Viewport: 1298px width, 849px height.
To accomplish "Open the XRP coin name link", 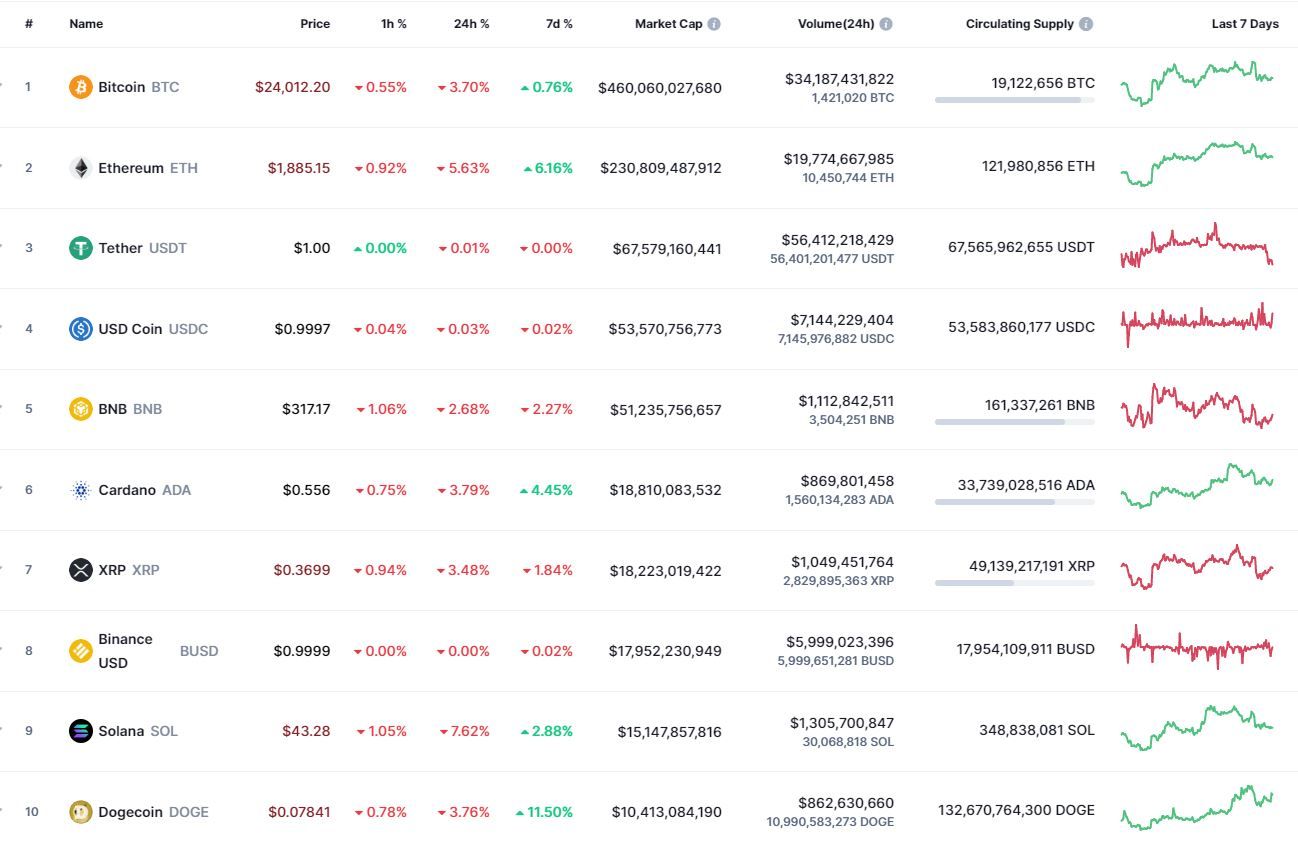I will [x=112, y=570].
